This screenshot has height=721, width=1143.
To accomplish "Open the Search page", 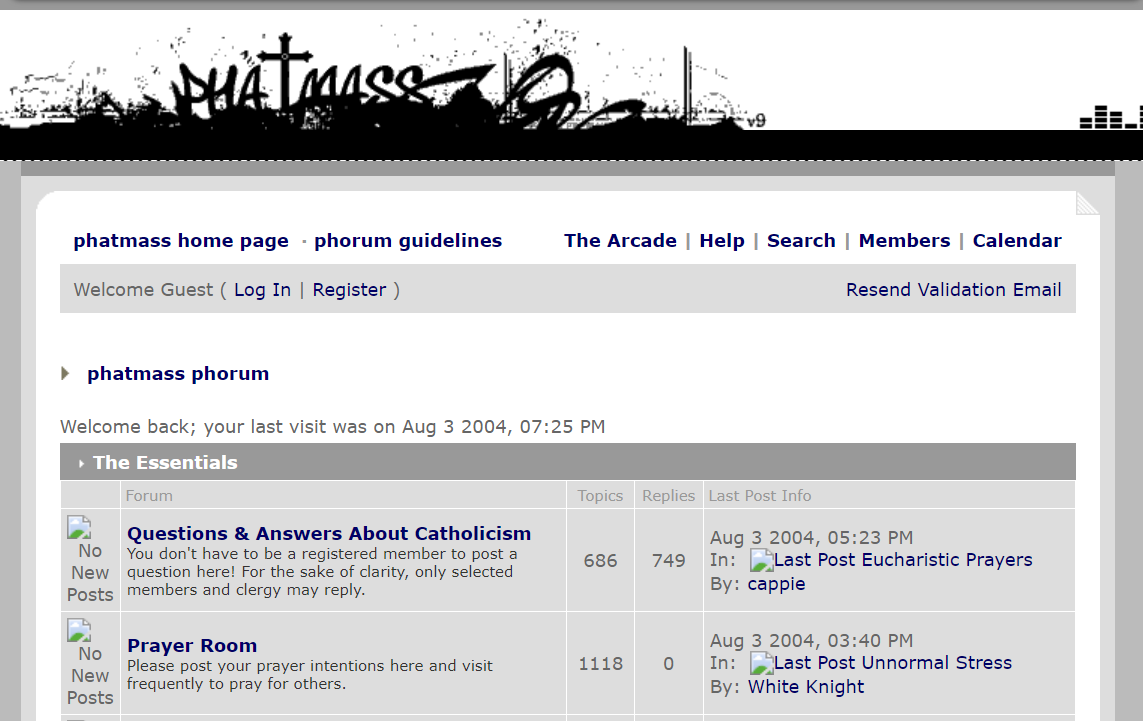I will (801, 241).
